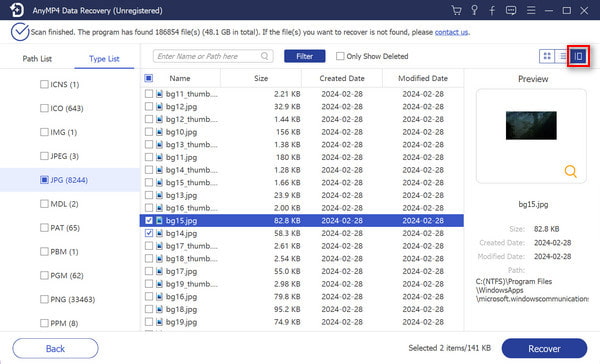The height and width of the screenshot is (364, 600).
Task: Switch to thumbnail grid view
Action: pyautogui.click(x=547, y=56)
